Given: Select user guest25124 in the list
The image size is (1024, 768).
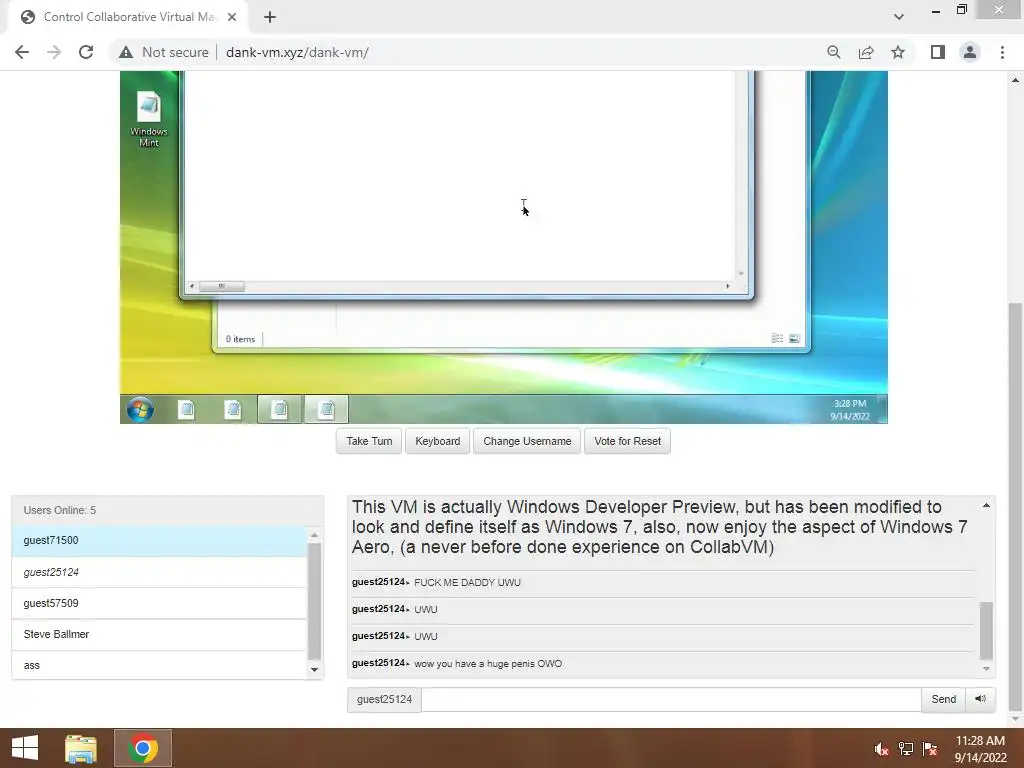Looking at the screenshot, I should [159, 572].
